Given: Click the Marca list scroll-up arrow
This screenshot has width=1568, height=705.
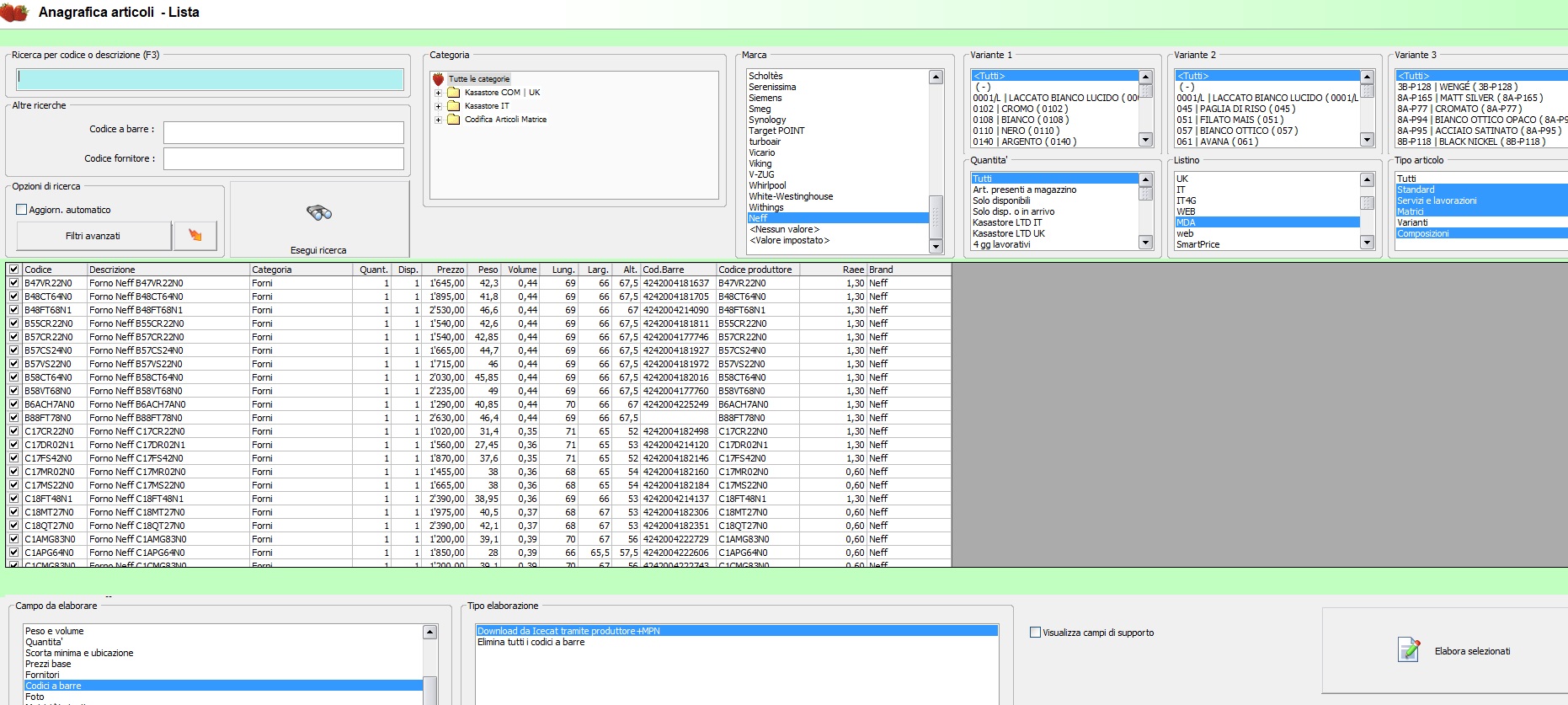Looking at the screenshot, I should coord(936,77).
